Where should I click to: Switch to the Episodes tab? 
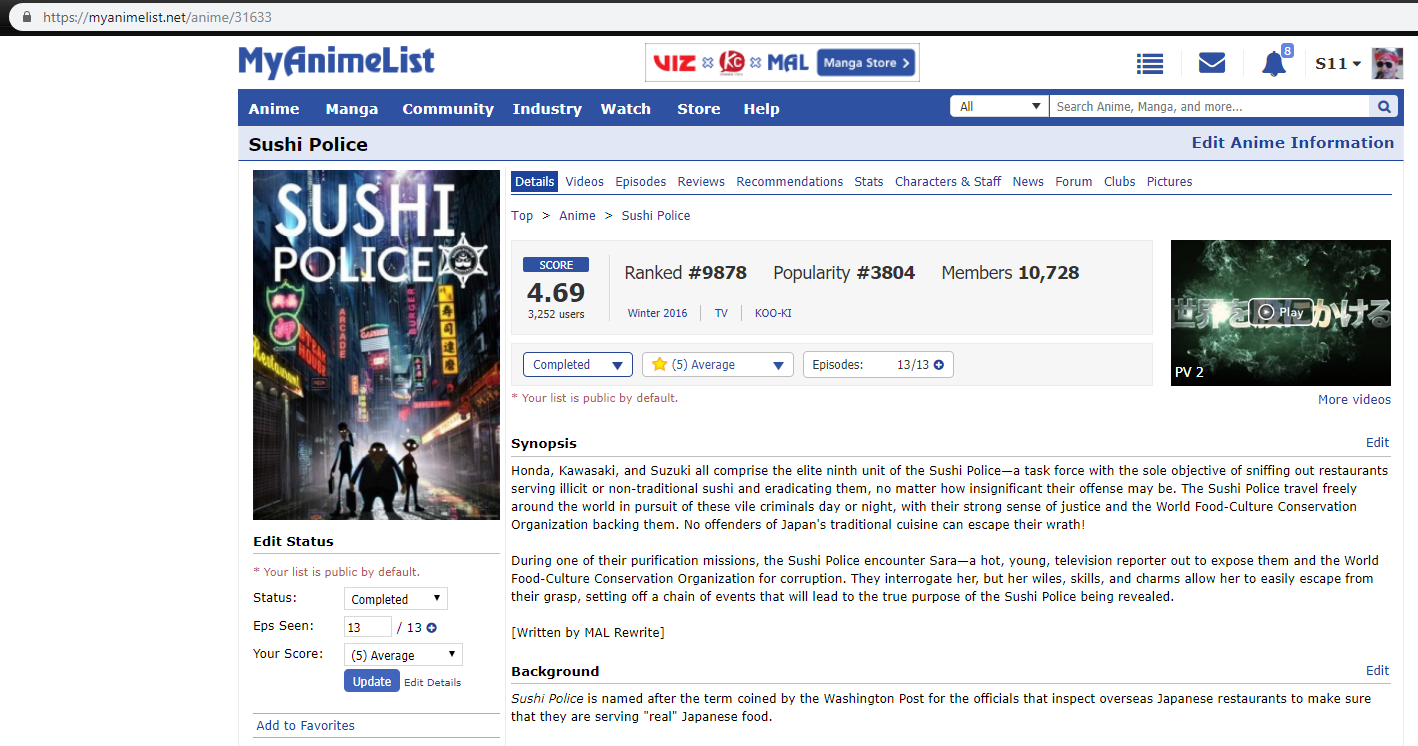coord(640,182)
